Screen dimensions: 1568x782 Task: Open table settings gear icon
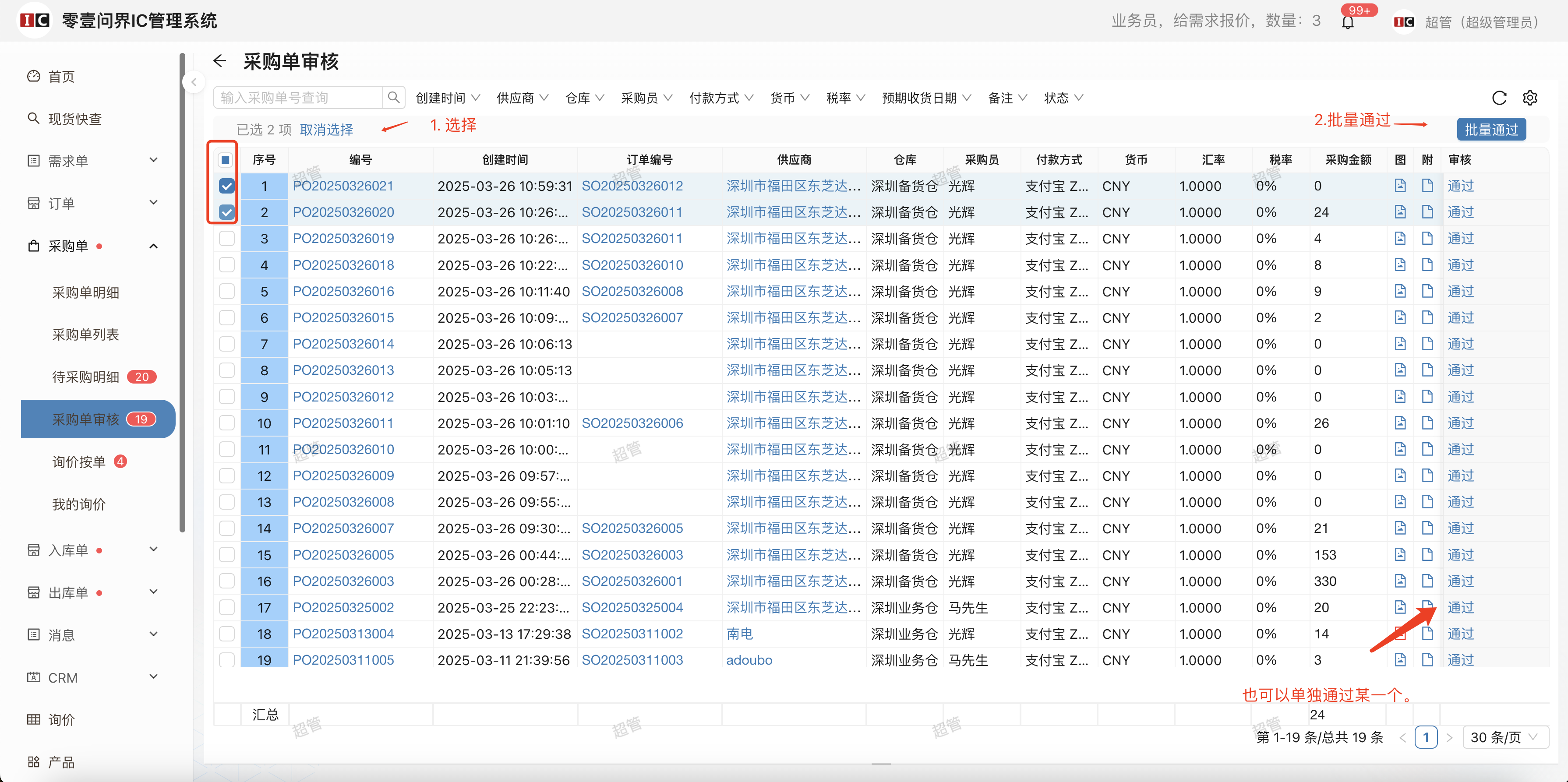pos(1529,98)
